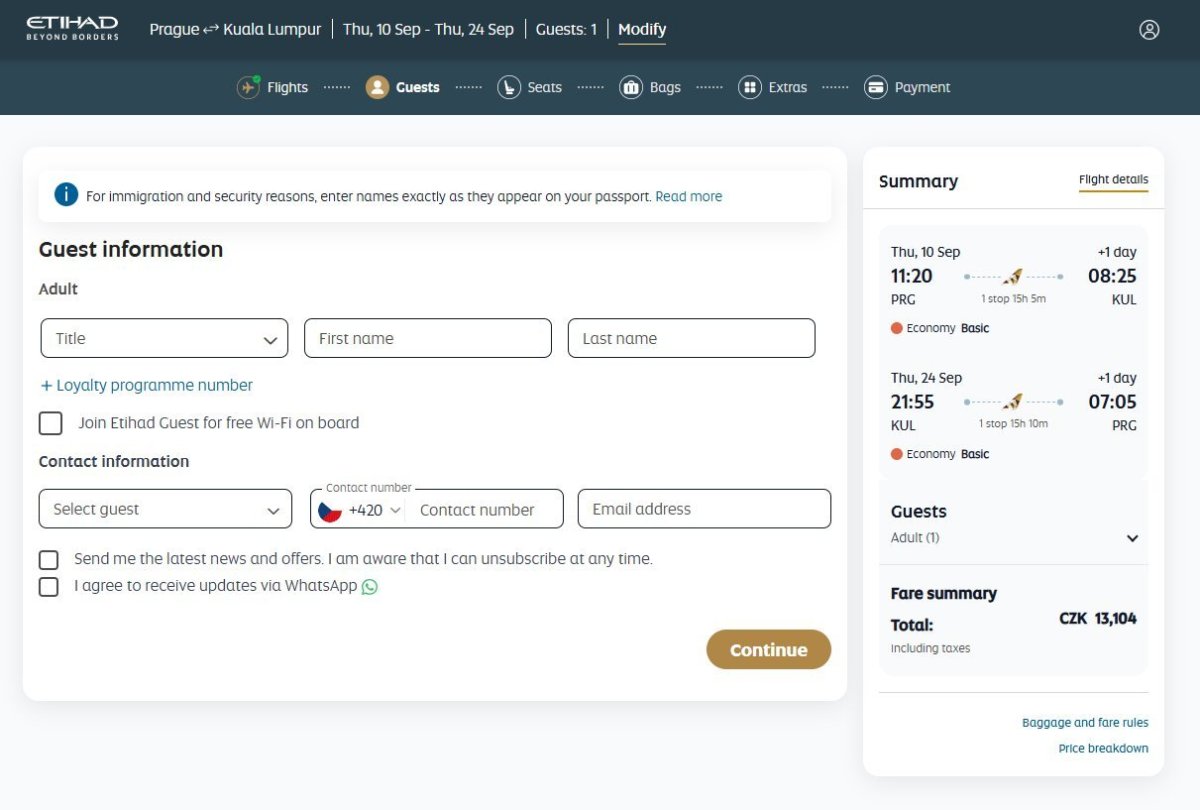Add a Loyalty programme number
This screenshot has height=810, width=1200.
pos(146,385)
